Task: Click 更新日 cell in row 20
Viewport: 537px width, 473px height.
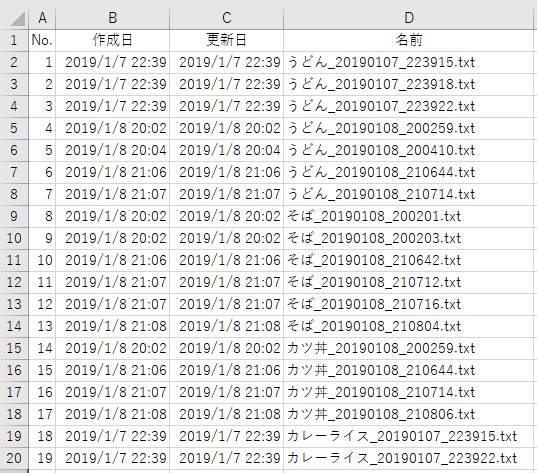Action: tap(226, 458)
